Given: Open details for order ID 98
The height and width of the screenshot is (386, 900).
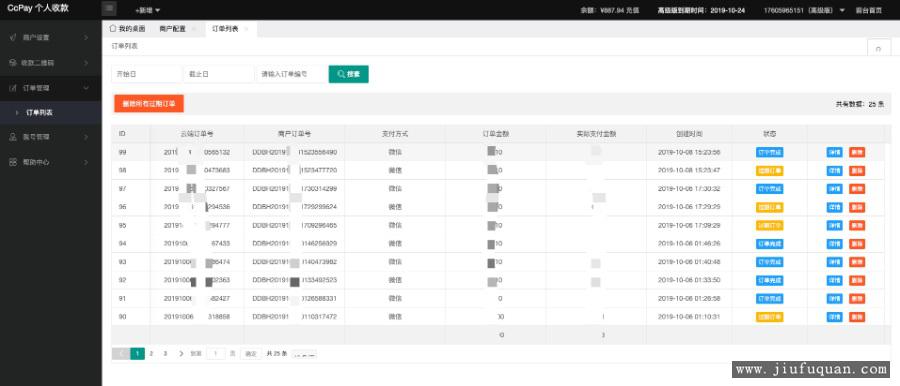Looking at the screenshot, I should pyautogui.click(x=834, y=171).
